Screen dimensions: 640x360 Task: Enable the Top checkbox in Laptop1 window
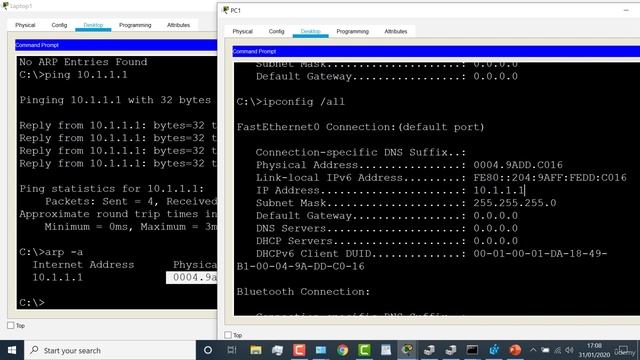tap(11, 325)
